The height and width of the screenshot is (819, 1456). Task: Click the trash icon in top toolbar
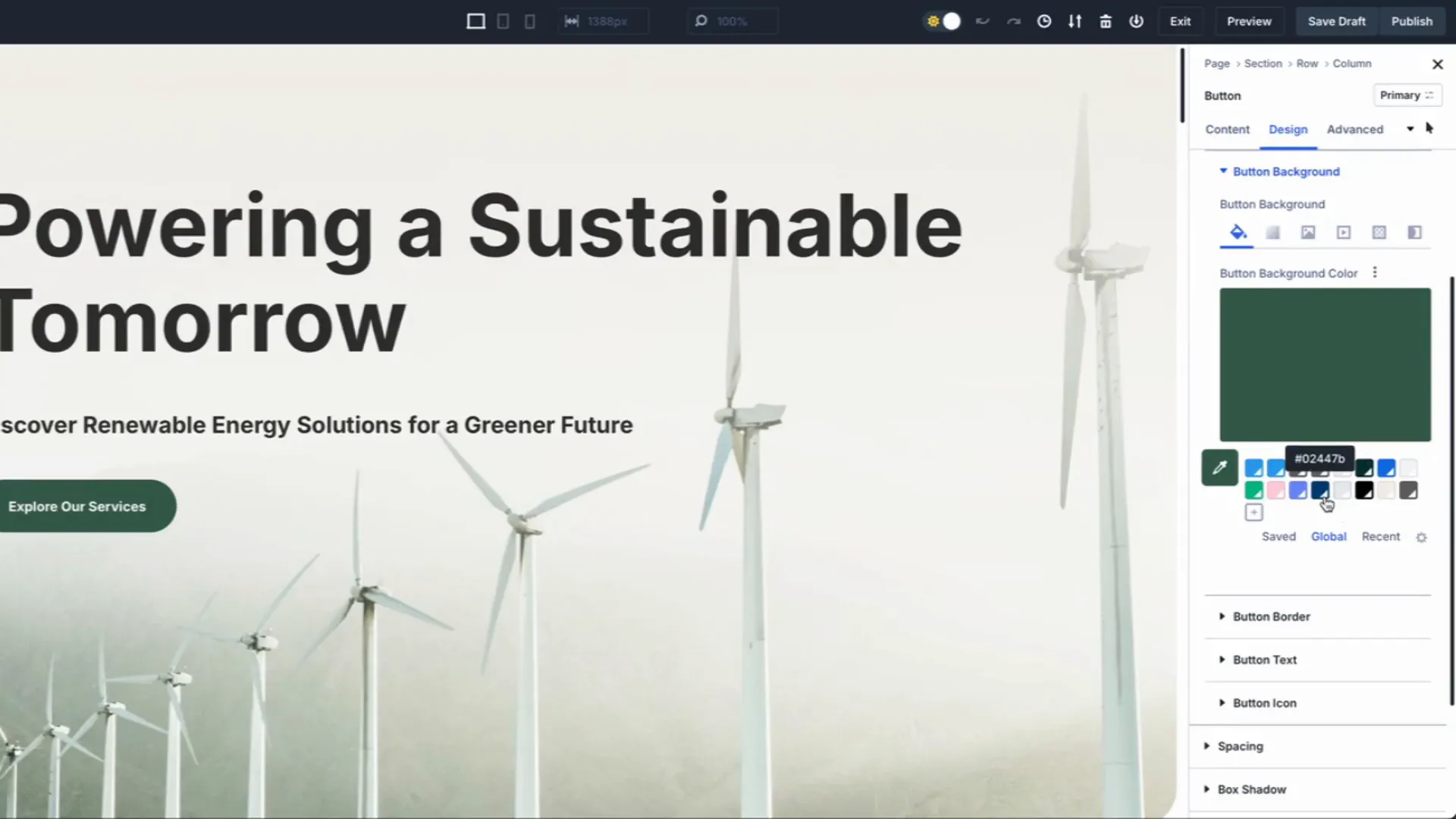click(x=1106, y=21)
